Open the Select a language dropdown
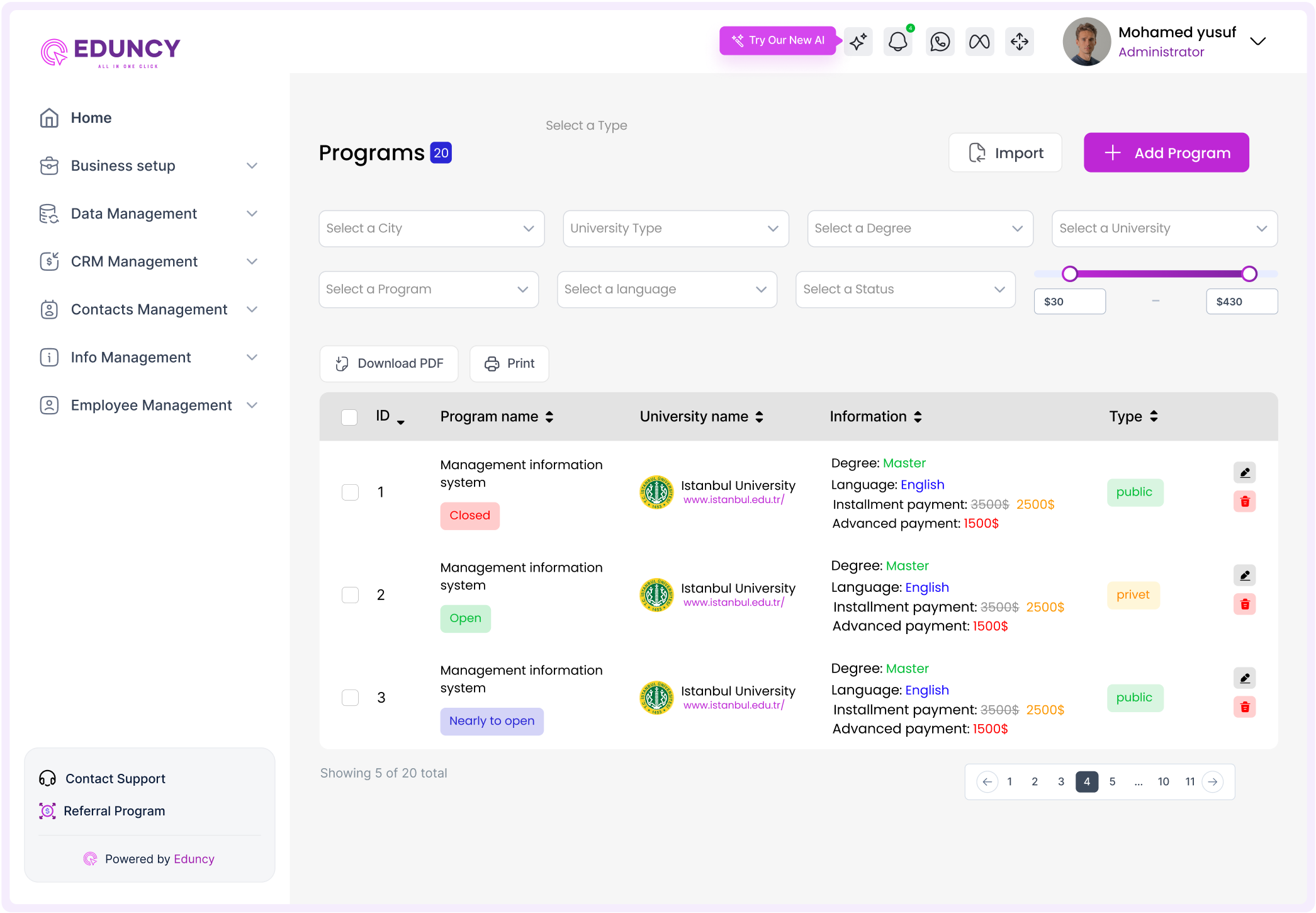This screenshot has height=913, width=1316. click(x=667, y=290)
